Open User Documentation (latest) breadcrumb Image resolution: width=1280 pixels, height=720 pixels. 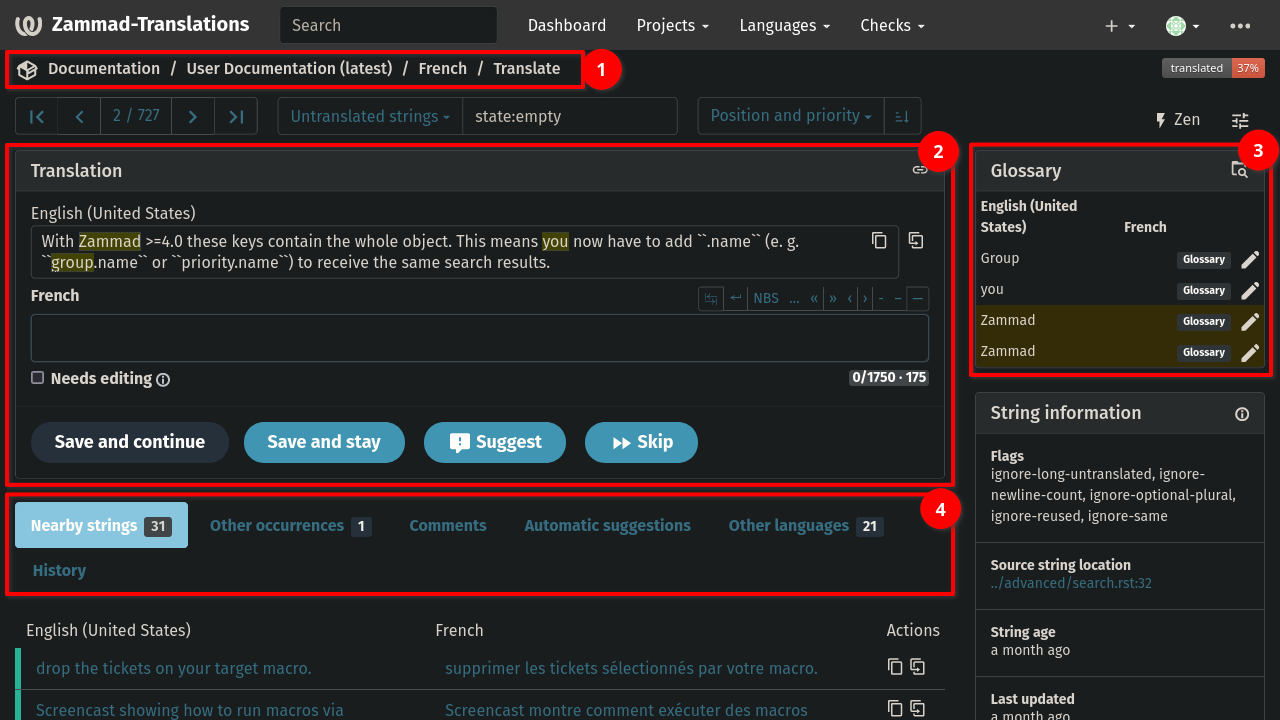coord(289,69)
